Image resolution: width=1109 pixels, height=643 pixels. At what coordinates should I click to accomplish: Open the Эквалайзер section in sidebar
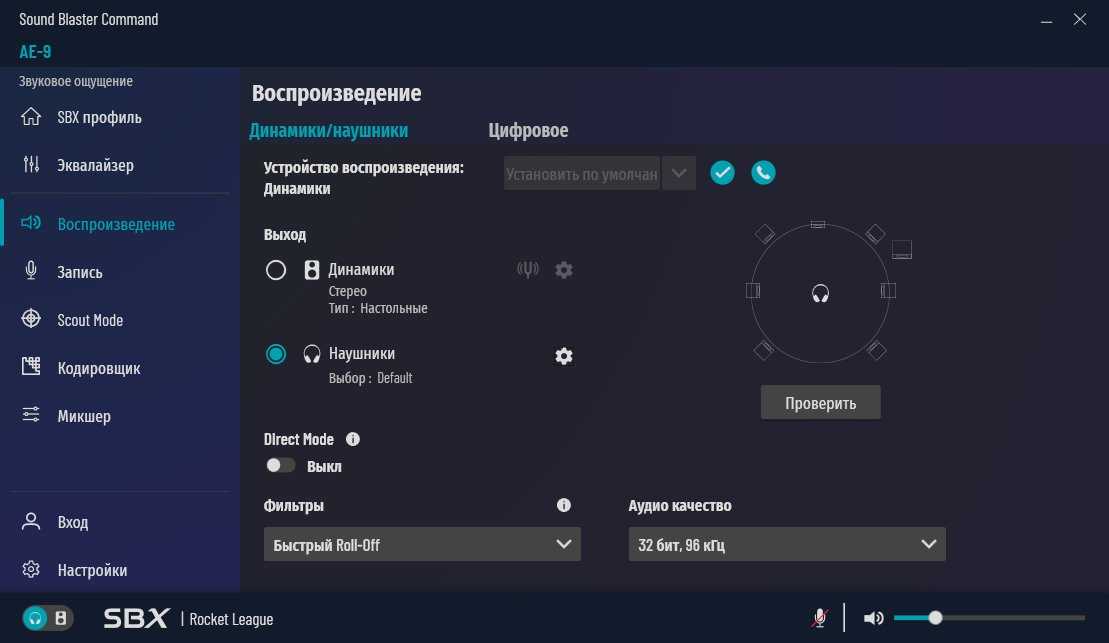tap(95, 166)
